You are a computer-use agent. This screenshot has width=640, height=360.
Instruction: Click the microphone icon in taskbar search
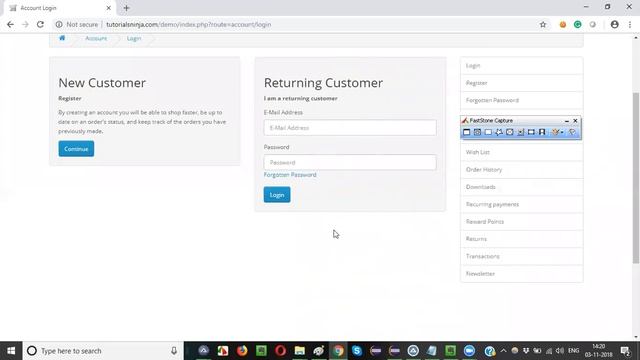pos(174,351)
